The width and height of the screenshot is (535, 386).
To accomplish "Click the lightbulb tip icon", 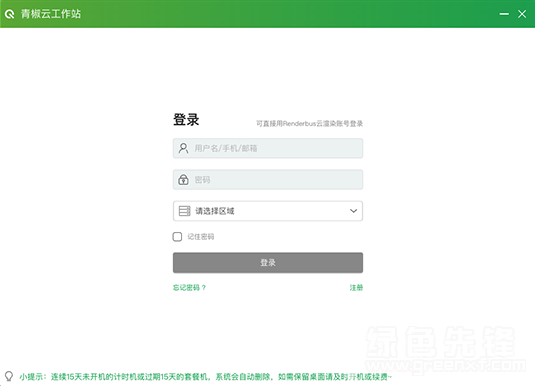I will pyautogui.click(x=9, y=376).
